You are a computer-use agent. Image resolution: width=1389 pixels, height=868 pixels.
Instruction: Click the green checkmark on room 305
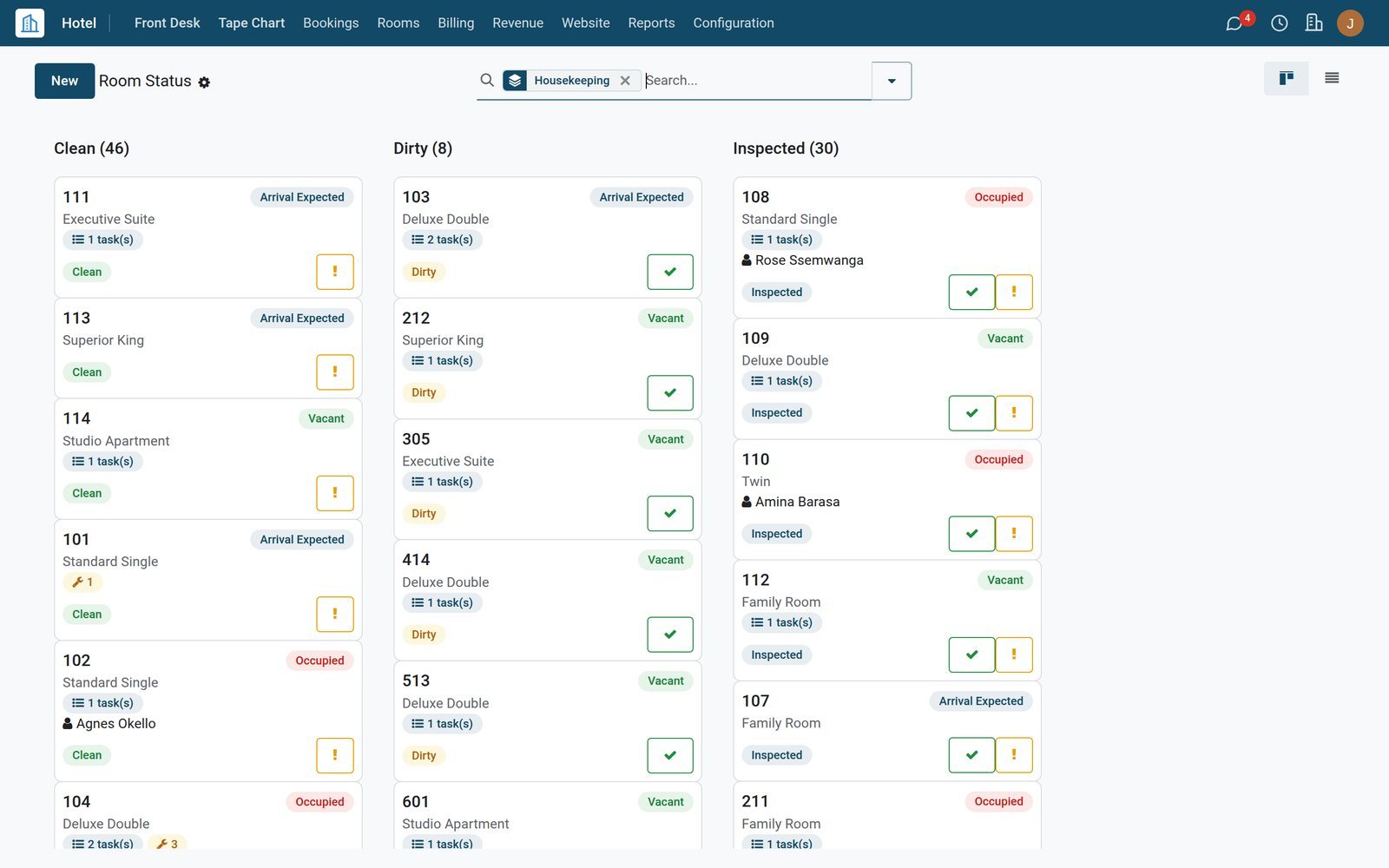click(670, 514)
